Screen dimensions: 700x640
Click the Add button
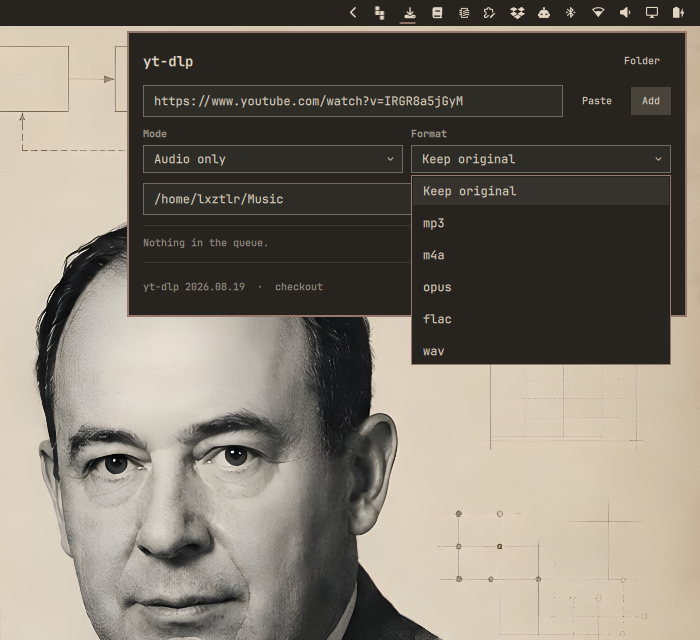[x=650, y=101]
